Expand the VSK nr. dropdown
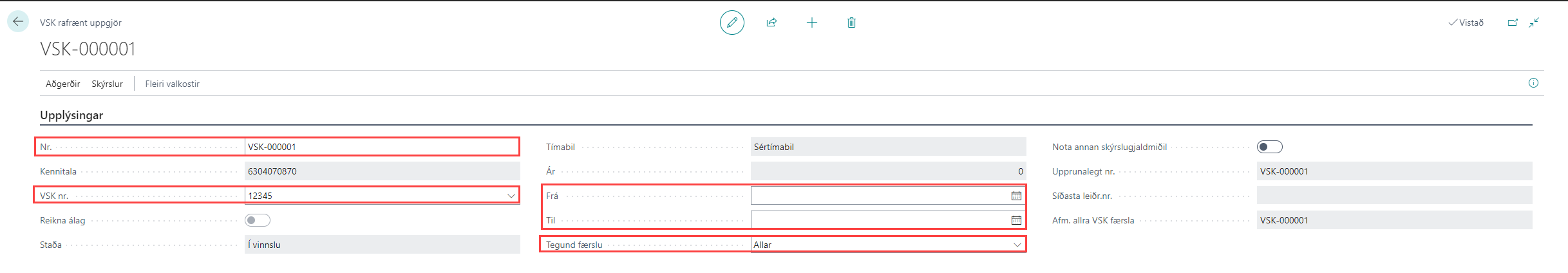The height and width of the screenshot is (273, 1568). [511, 196]
